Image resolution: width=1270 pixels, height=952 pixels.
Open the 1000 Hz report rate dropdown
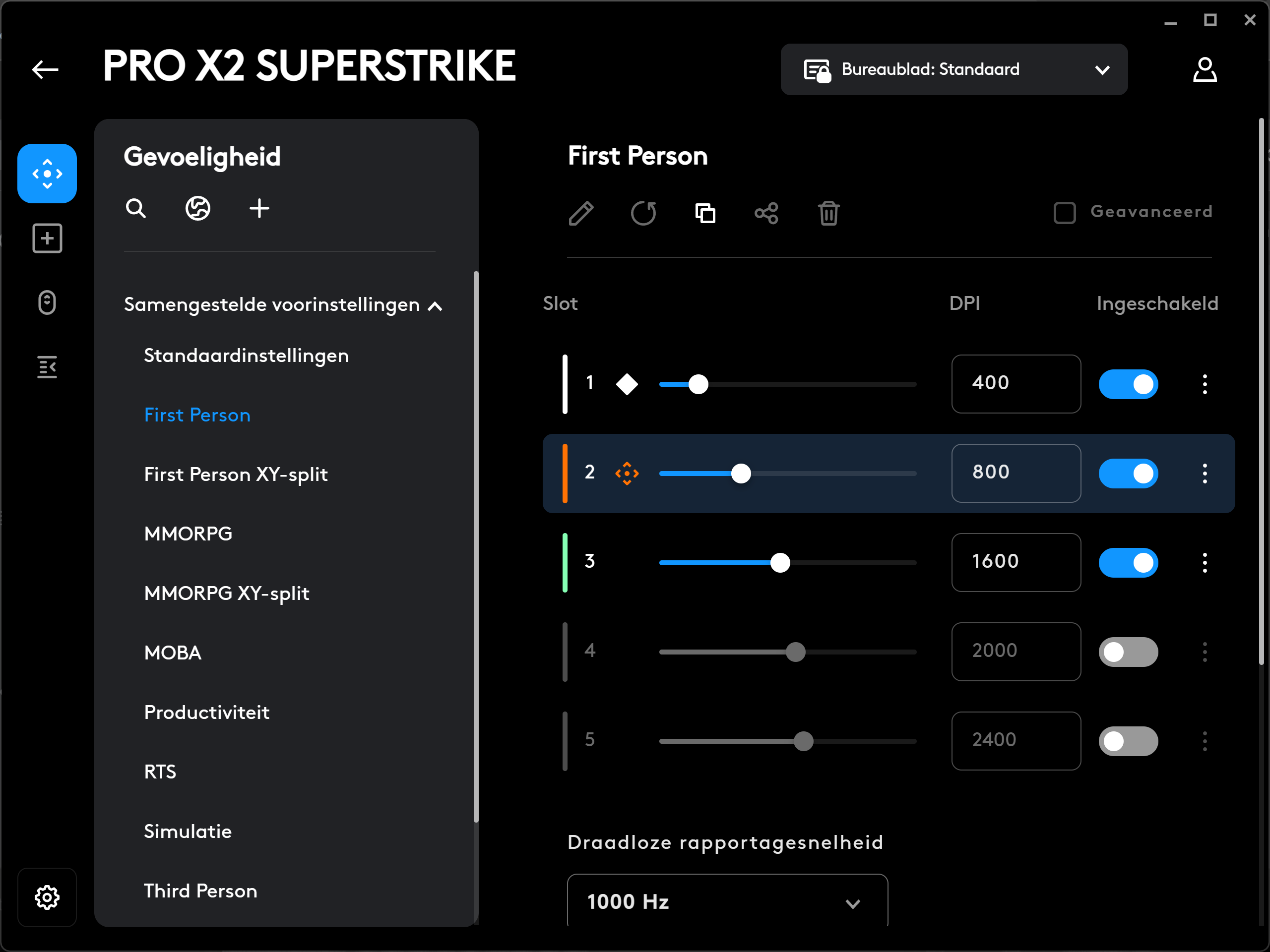pos(726,901)
